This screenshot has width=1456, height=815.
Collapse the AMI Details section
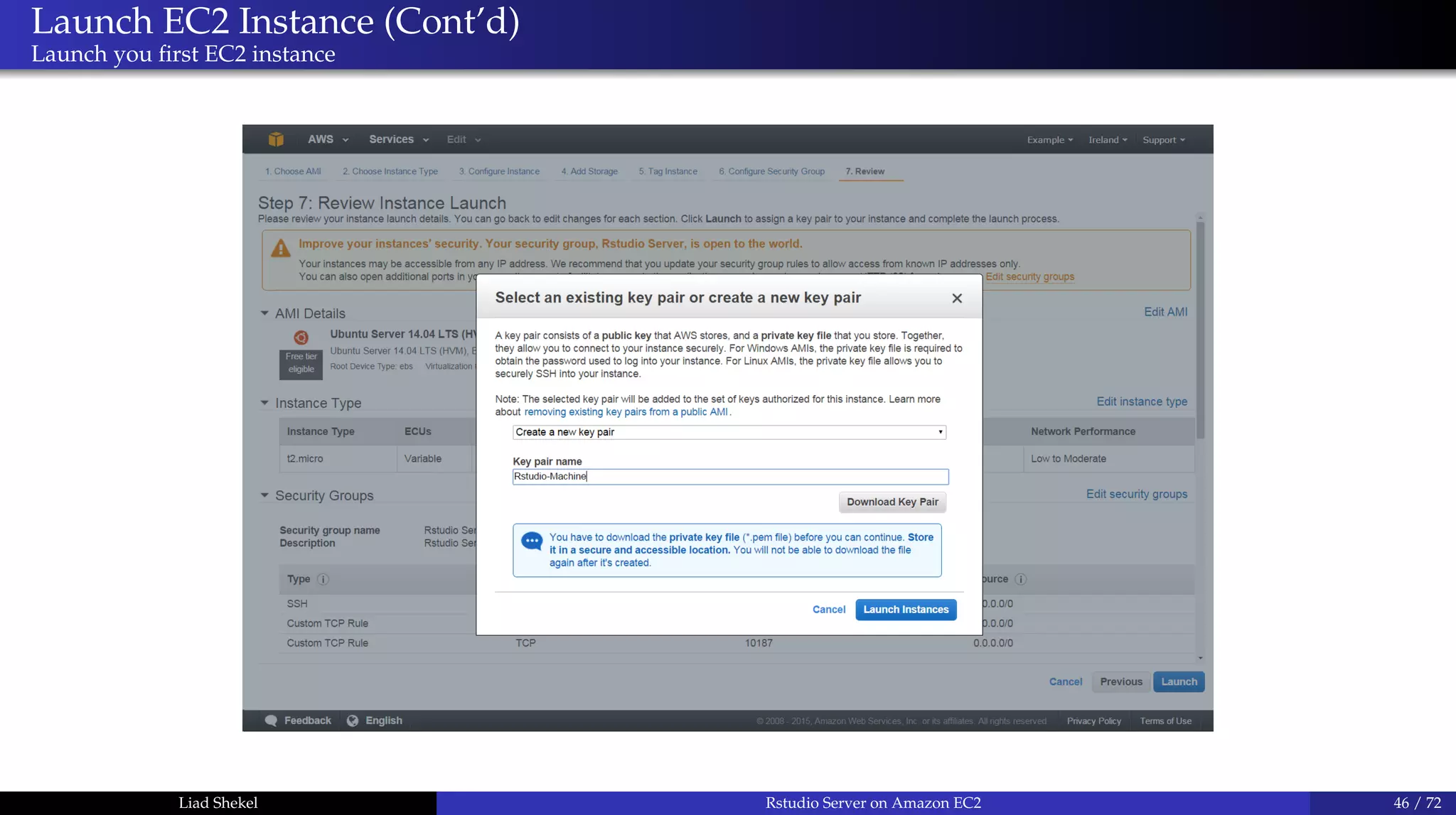pos(264,313)
